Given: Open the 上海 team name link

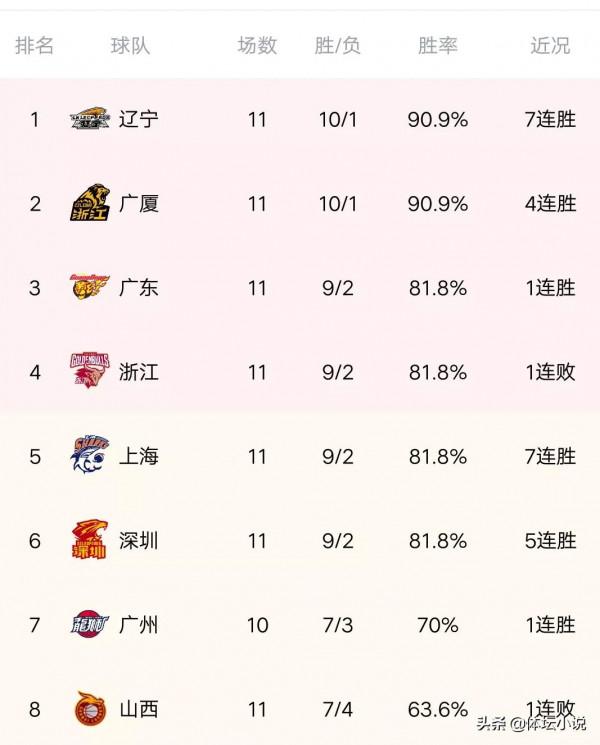Looking at the screenshot, I should 138,457.
